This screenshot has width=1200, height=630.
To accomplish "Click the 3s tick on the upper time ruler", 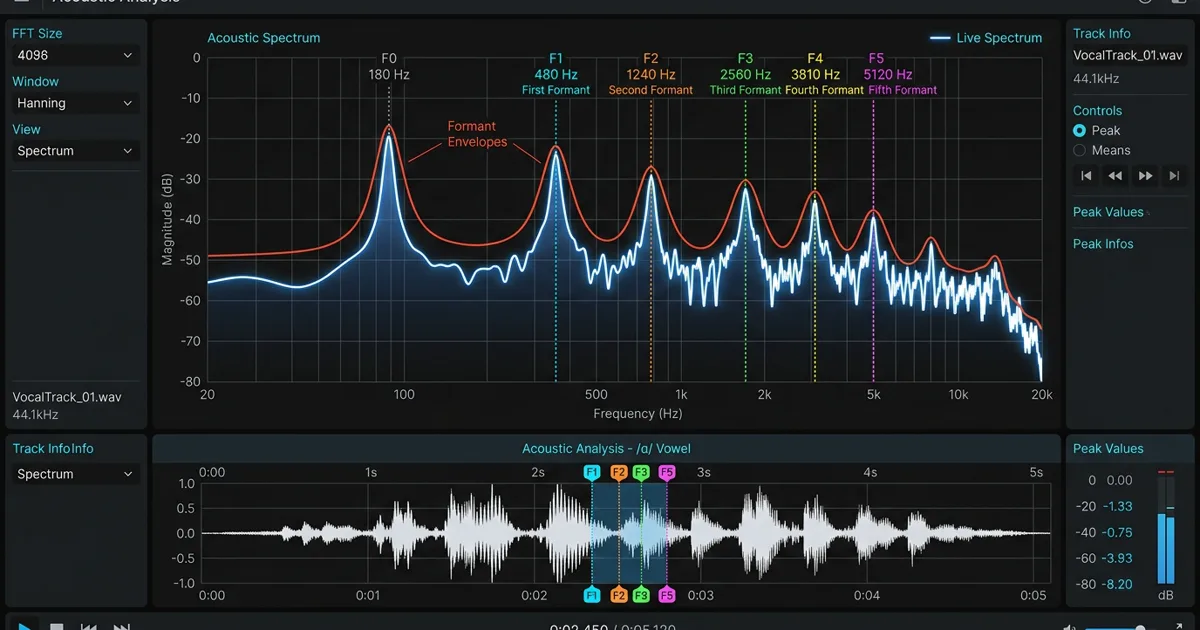I will coord(703,472).
